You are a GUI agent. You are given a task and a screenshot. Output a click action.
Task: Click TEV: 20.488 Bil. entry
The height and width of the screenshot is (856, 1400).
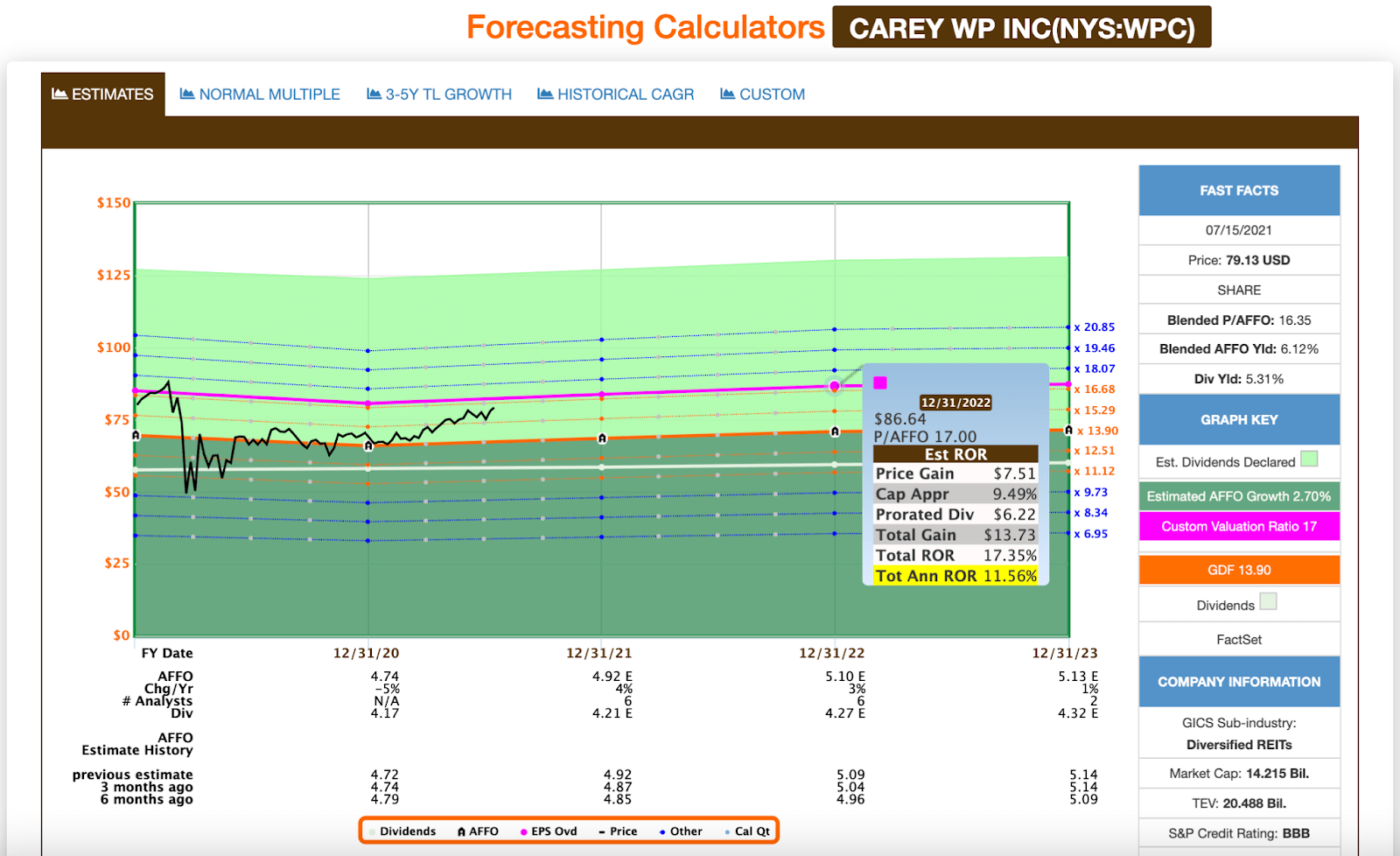[x=1239, y=803]
